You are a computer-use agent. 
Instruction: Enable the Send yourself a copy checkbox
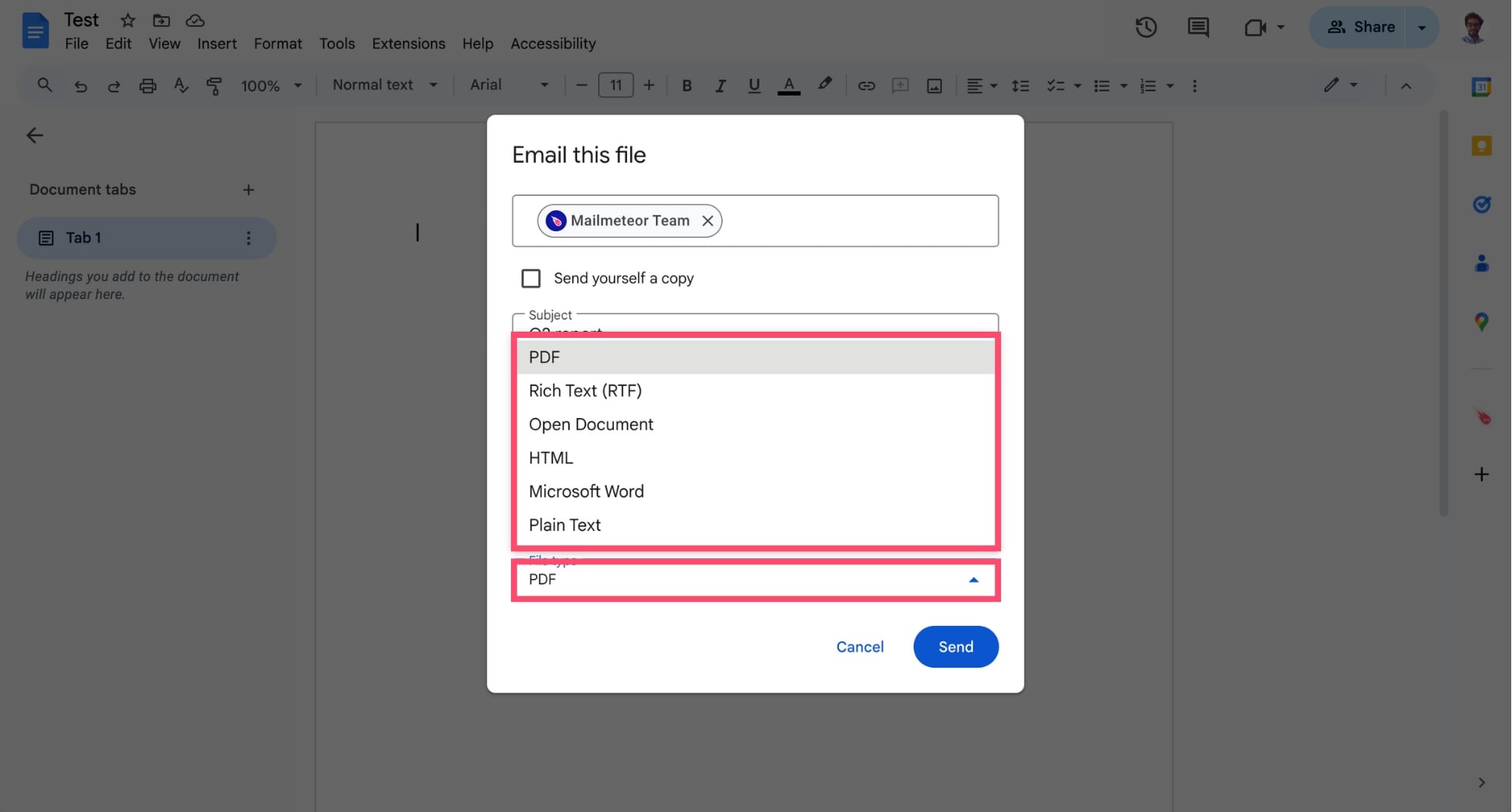click(x=530, y=278)
